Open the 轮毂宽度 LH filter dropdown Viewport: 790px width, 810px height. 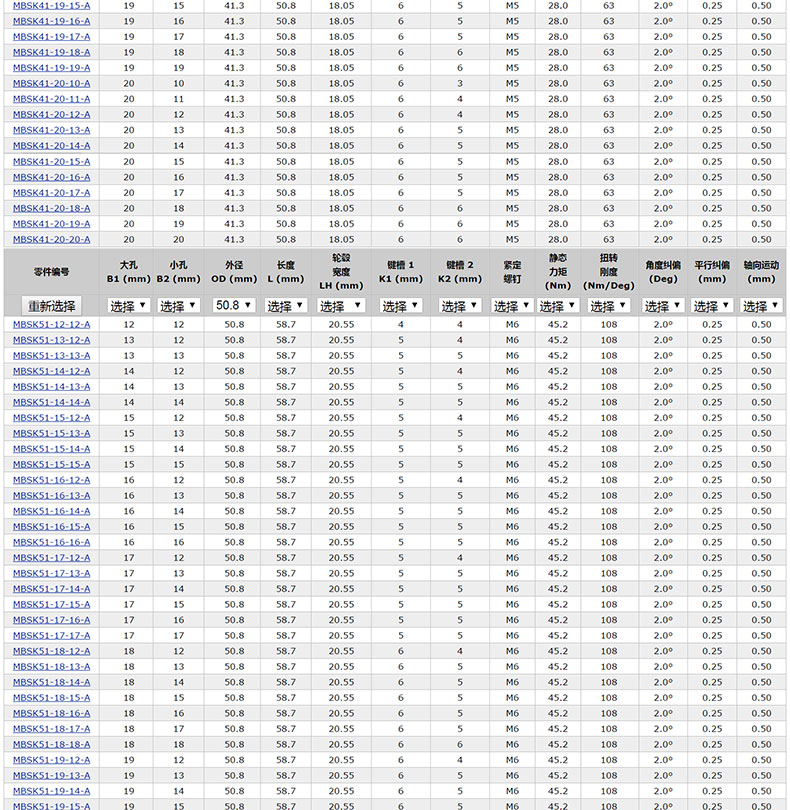tap(341, 306)
